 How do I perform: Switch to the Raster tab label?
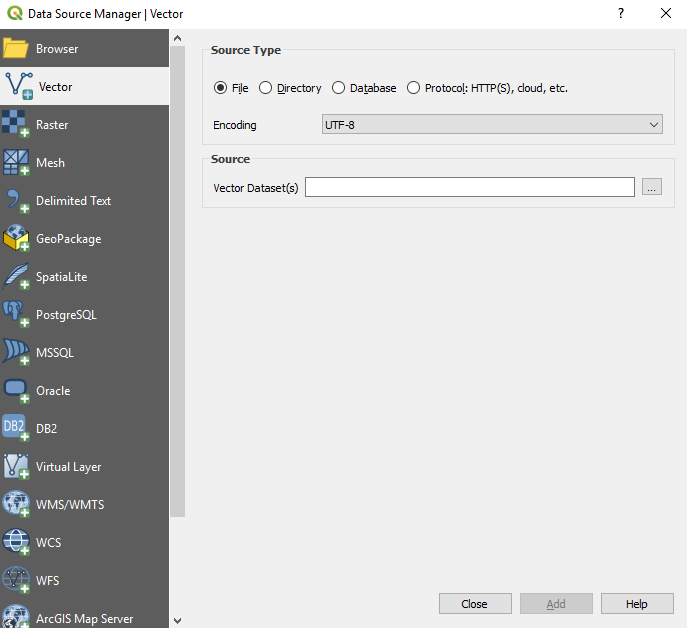(52, 124)
